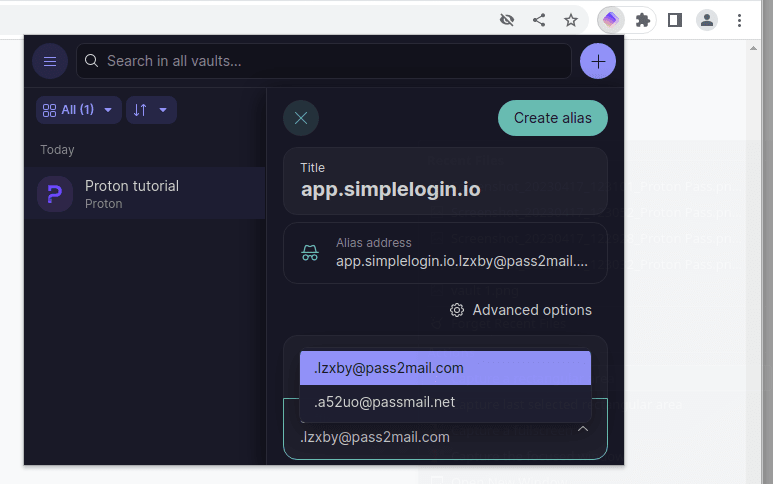Choose .a52uo@passmail.net suffix option
The height and width of the screenshot is (484, 773).
[445, 402]
